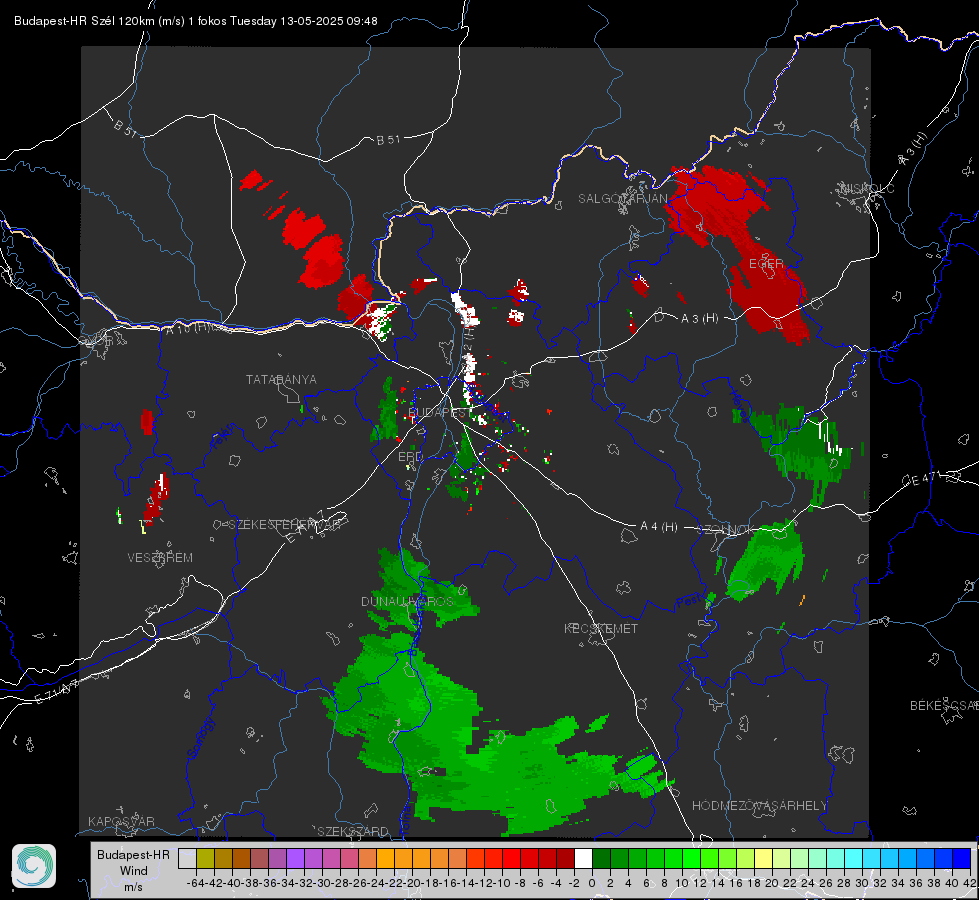Viewport: 979px width, 900px height.
Task: Click the ÉRD town label
Action: pyautogui.click(x=410, y=457)
